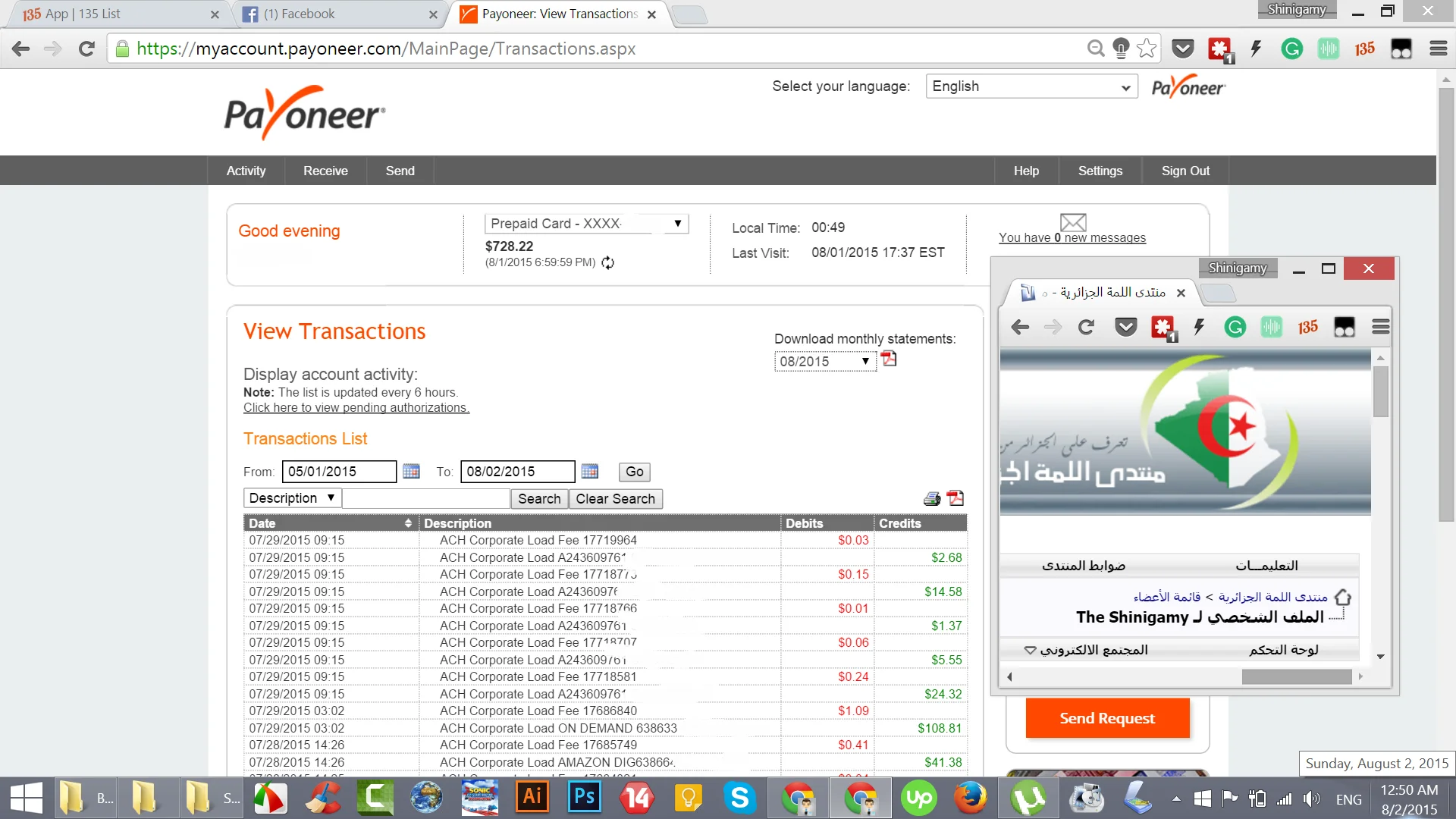Bookmark page with star icon
This screenshot has width=1456, height=819.
(x=1147, y=49)
